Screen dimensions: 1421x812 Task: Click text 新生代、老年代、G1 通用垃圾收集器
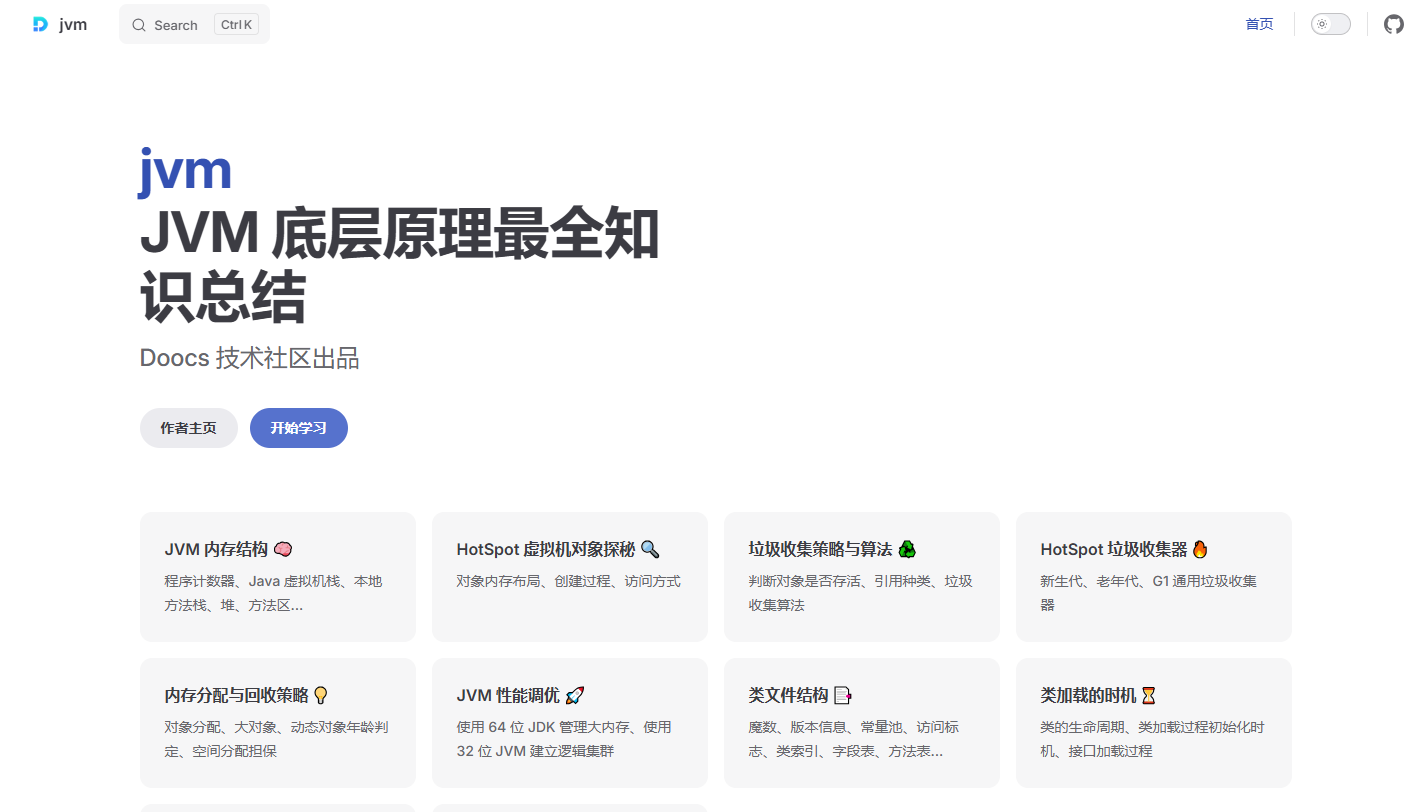tap(1149, 593)
